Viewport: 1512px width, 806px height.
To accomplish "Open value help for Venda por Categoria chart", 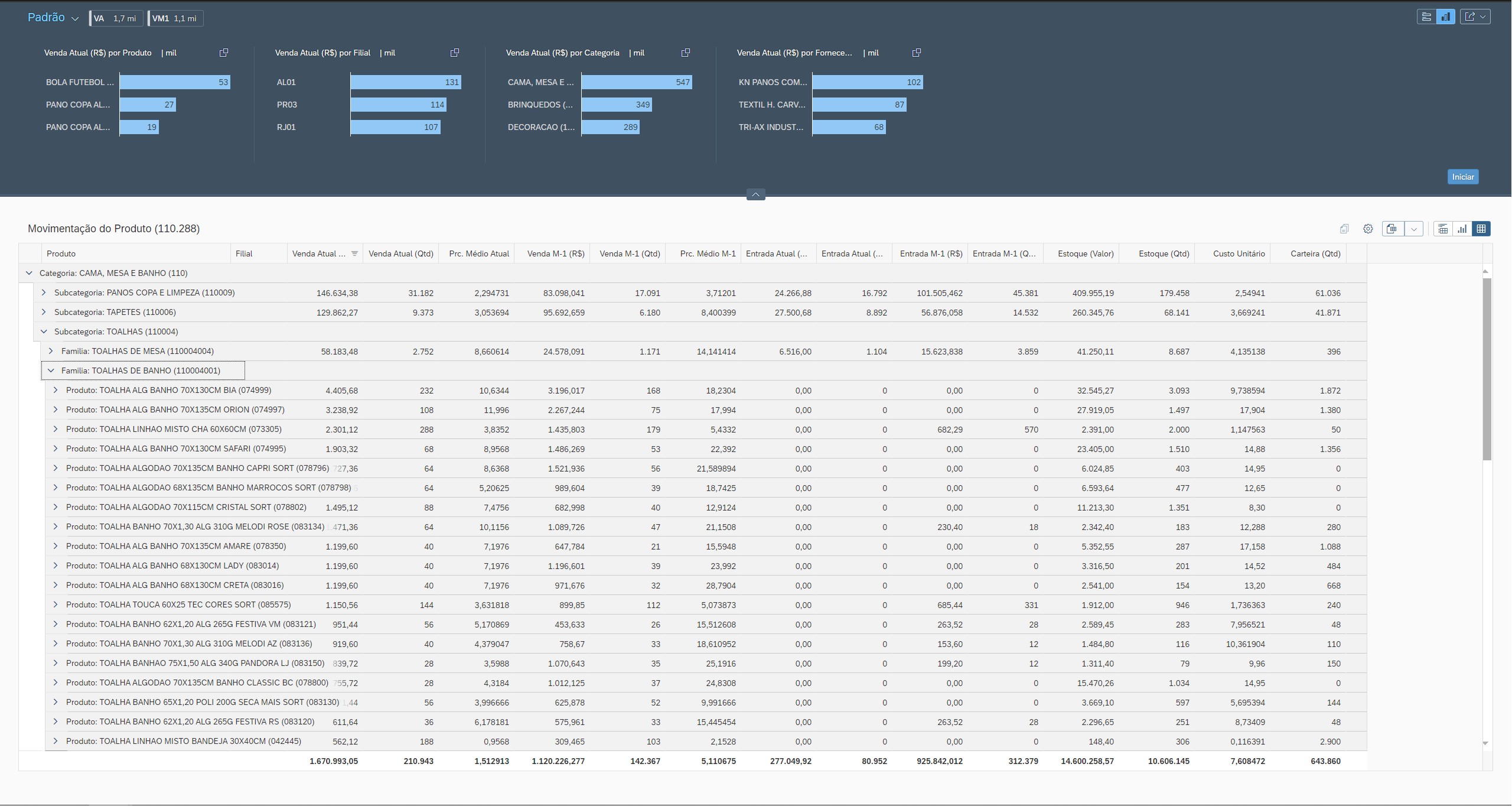I will 686,53.
